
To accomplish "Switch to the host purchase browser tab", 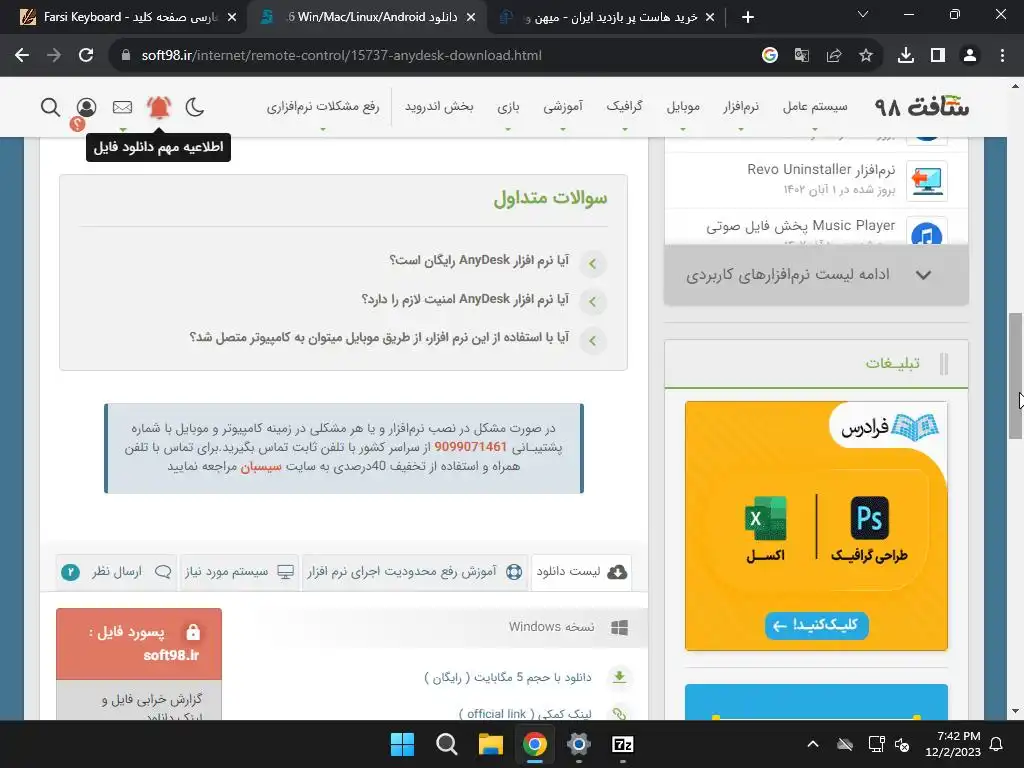I will tap(606, 17).
